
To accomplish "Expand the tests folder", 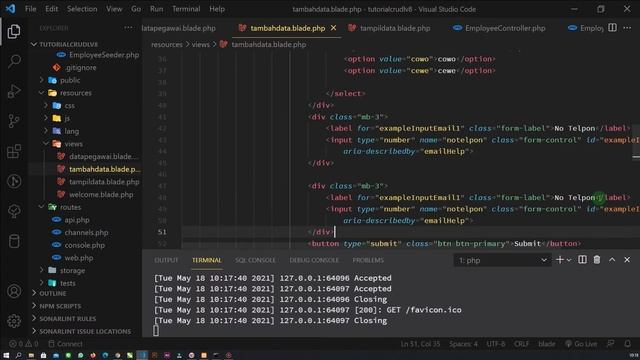I will pyautogui.click(x=67, y=283).
